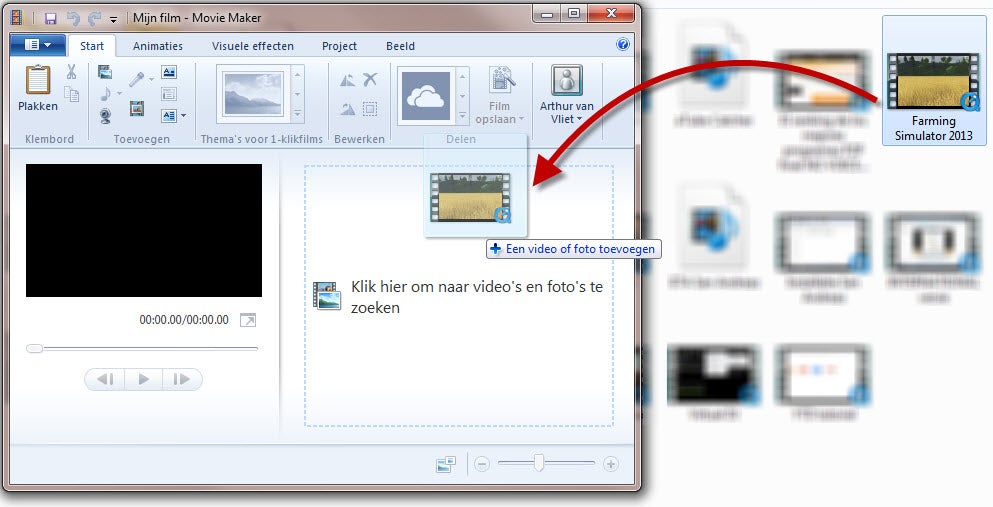Open the Visuele effecten tab

253,46
